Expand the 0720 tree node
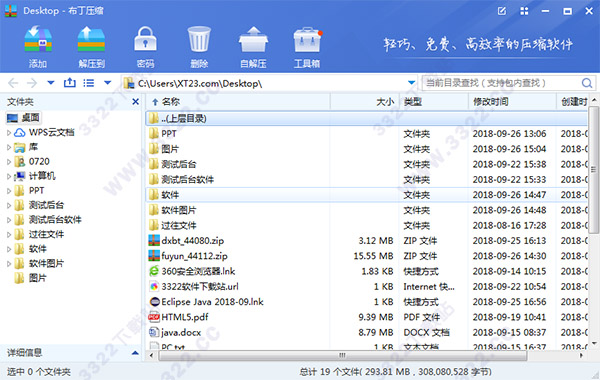Image resolution: width=600 pixels, height=380 pixels. tap(9, 161)
